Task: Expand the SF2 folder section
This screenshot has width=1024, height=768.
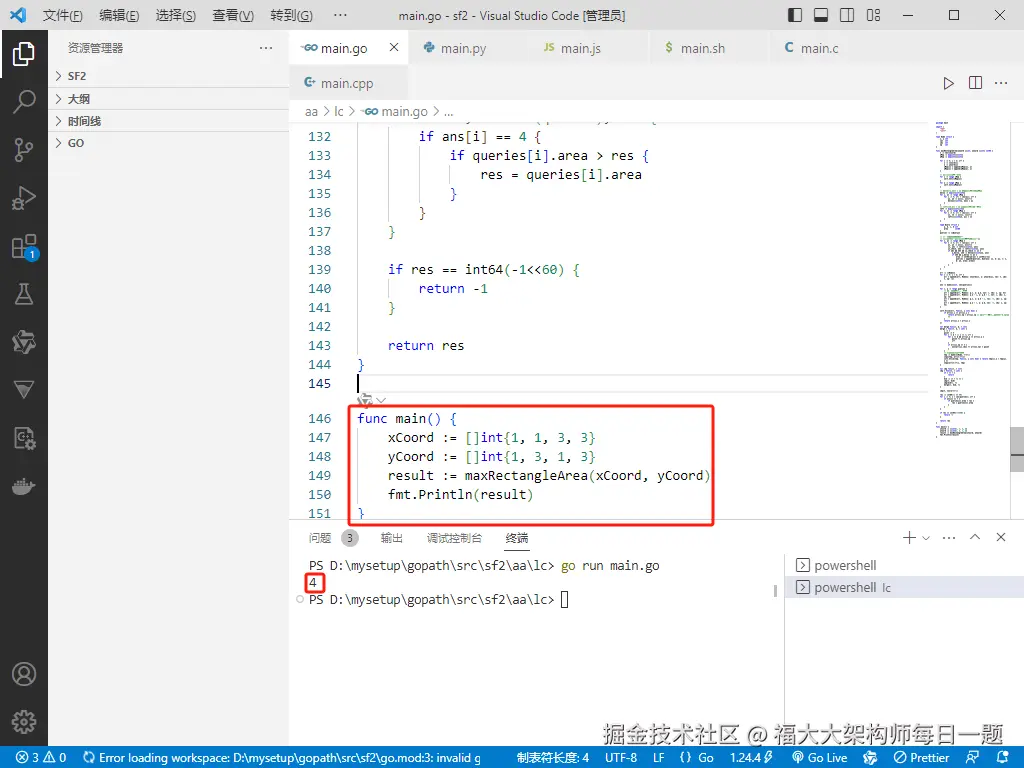Action: coord(168,76)
